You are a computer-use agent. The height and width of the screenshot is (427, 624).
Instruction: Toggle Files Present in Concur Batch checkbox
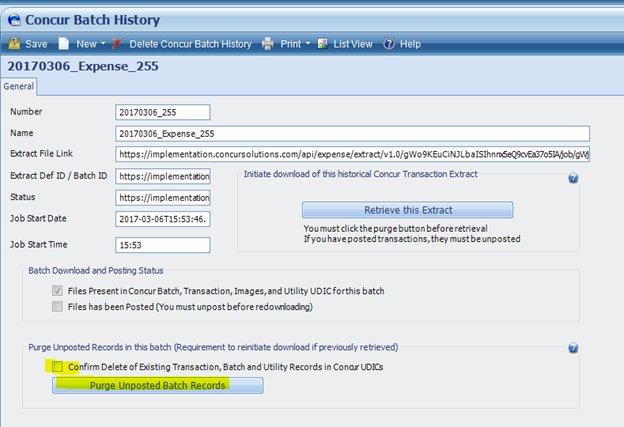(57, 291)
